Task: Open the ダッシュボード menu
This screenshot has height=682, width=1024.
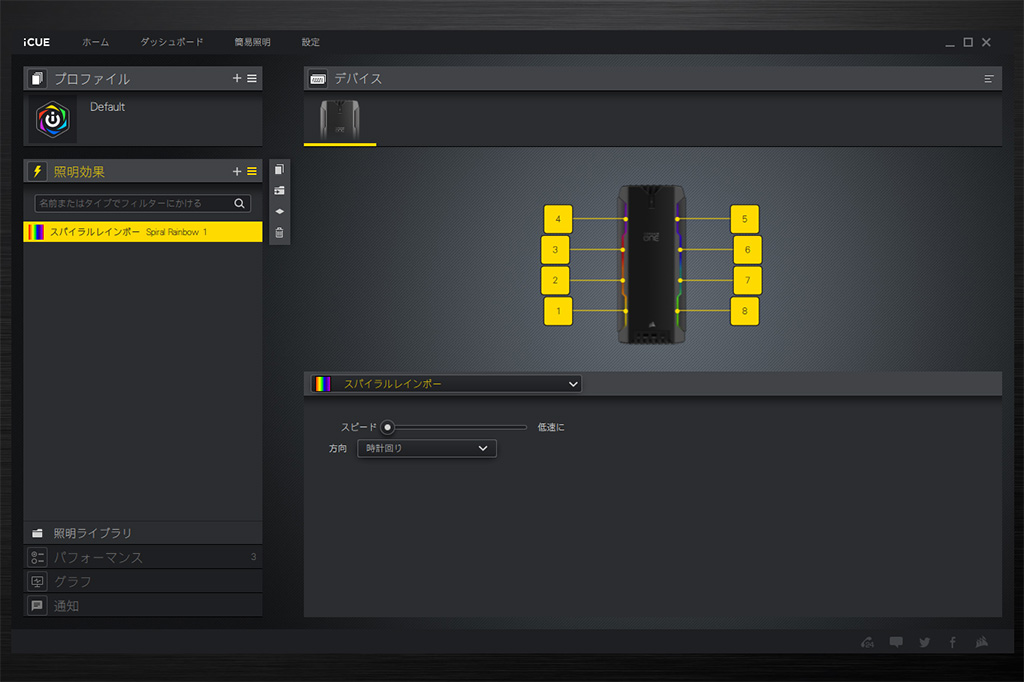Action: (172, 42)
